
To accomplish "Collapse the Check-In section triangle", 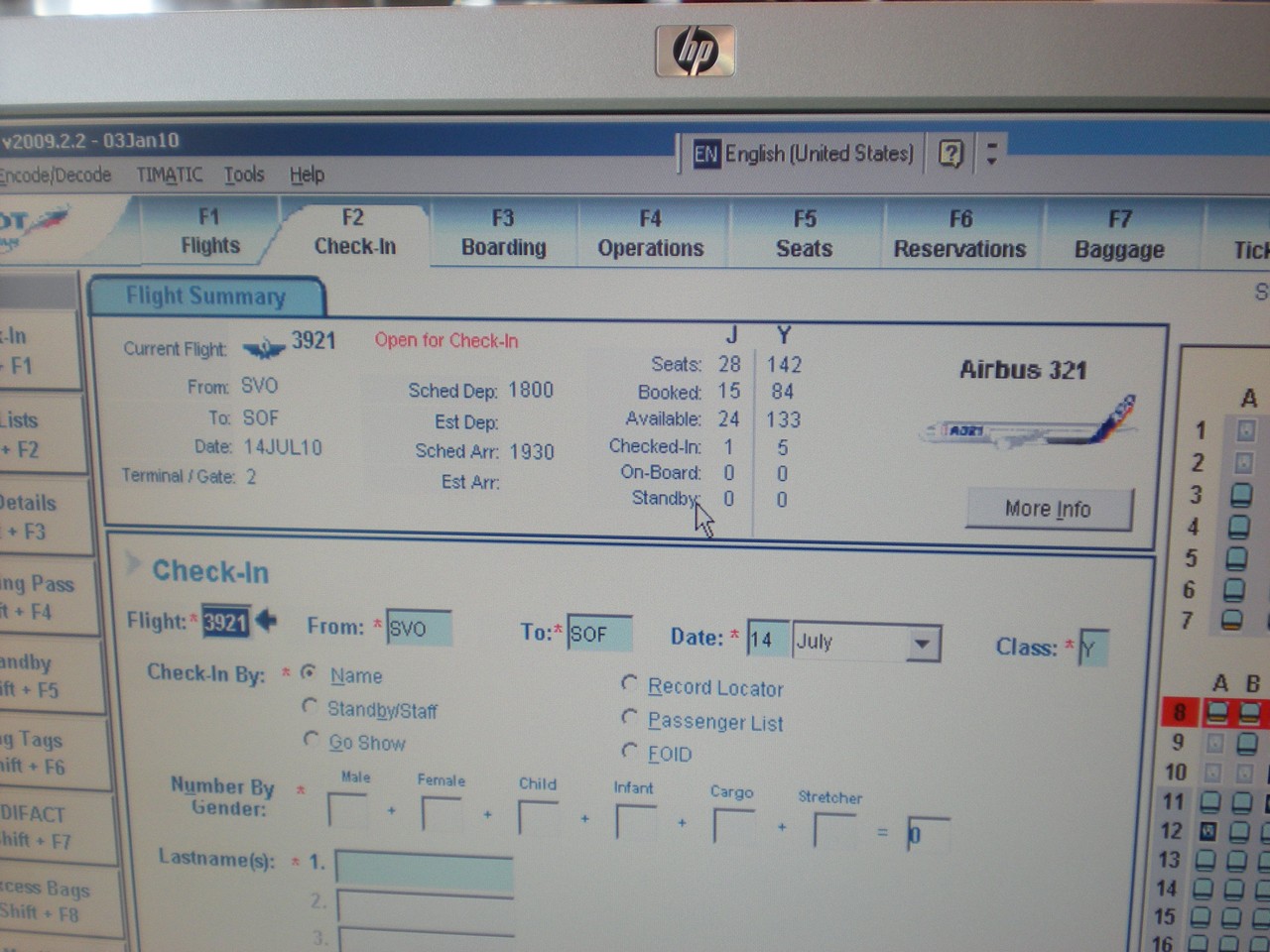I will point(132,565).
